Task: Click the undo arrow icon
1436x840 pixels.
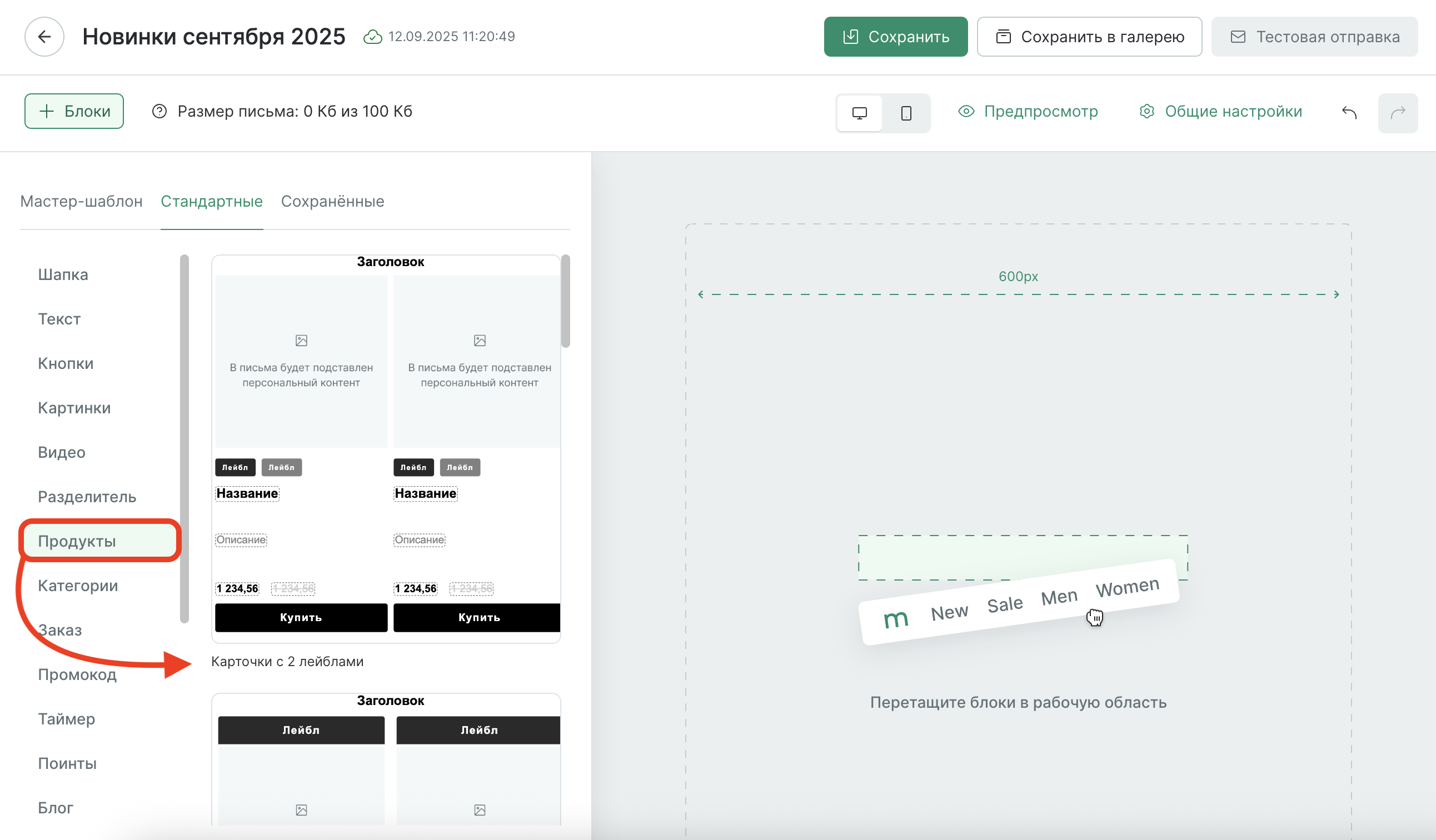Action: 1349,113
